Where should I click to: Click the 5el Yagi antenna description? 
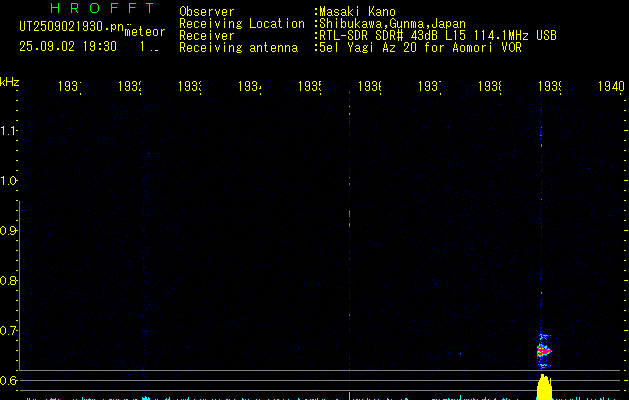pos(420,47)
